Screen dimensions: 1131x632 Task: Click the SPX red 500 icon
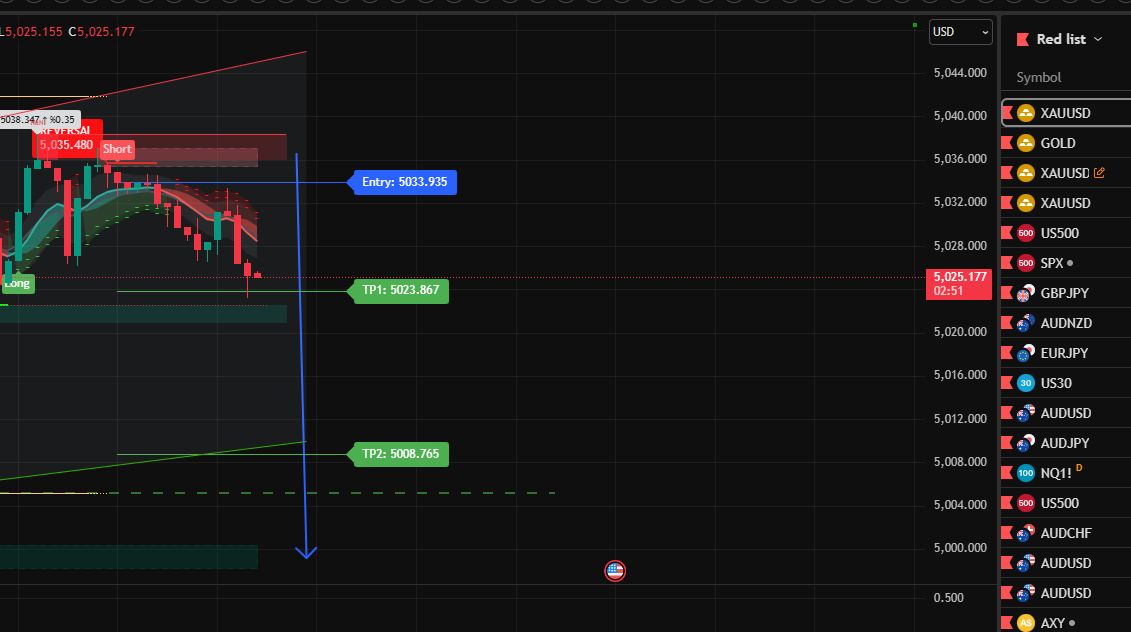[x=1026, y=263]
